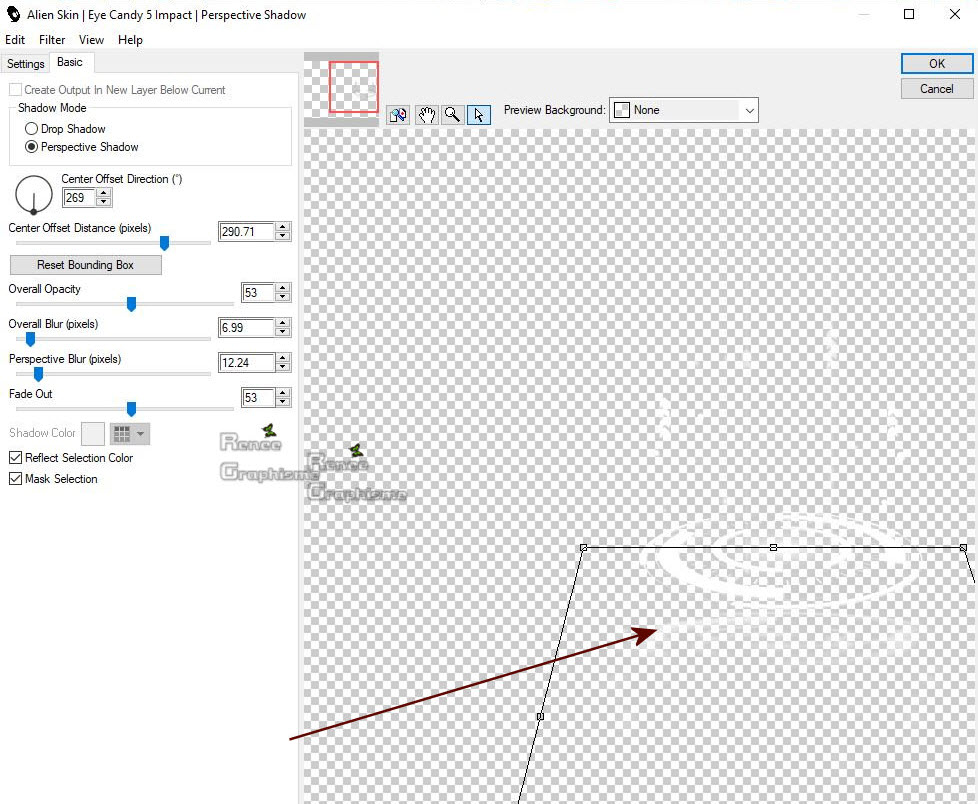Select the Zoom magnifier tool
Screen dimensions: 978x804
pyautogui.click(x=453, y=115)
